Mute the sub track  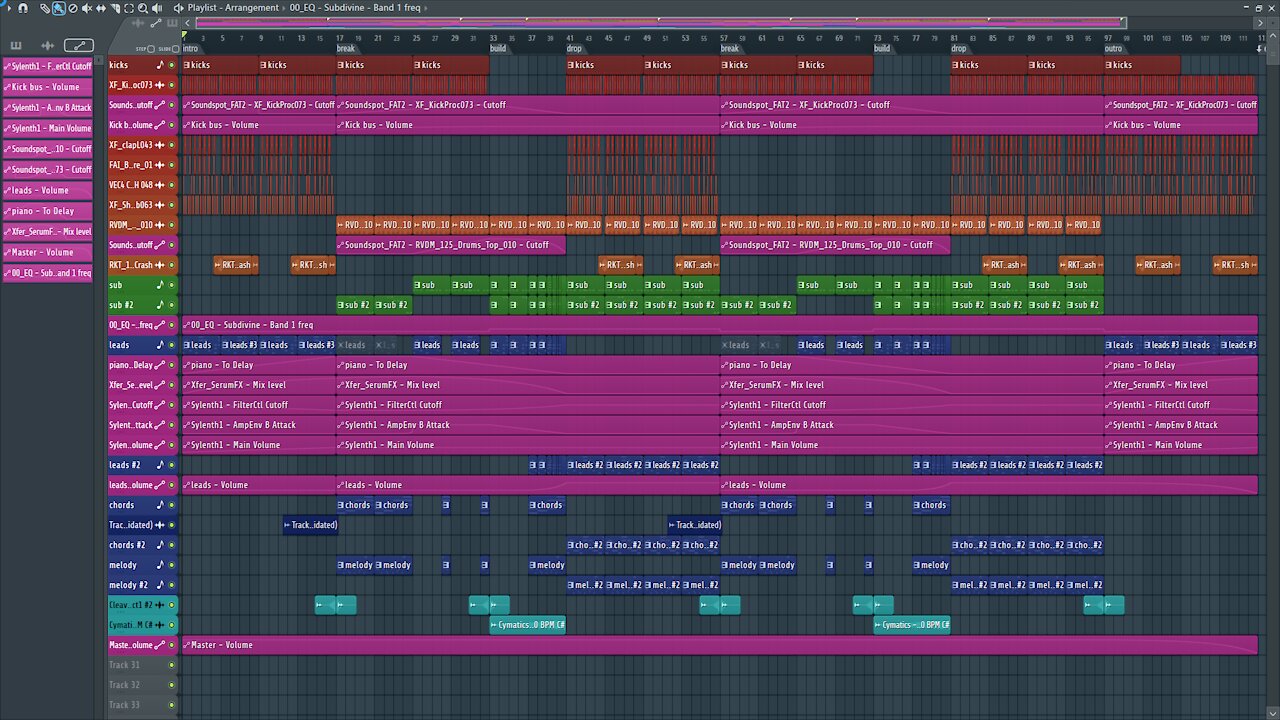point(172,285)
